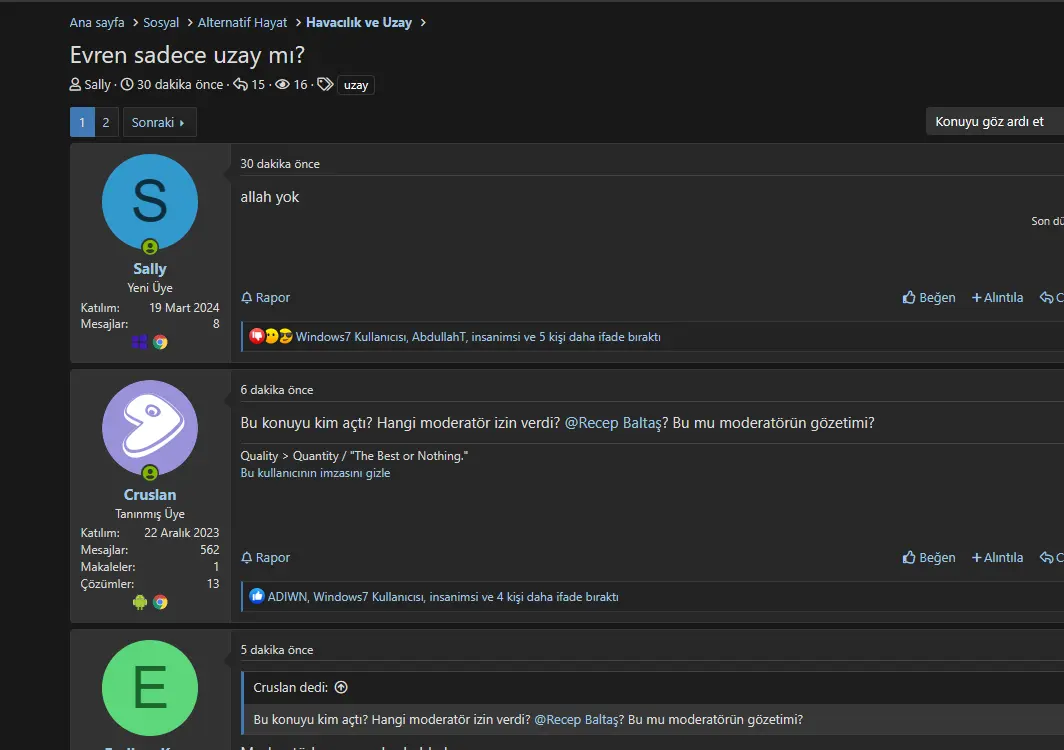1064x750 pixels.
Task: Go to page 2 of the thread
Action: click(106, 122)
